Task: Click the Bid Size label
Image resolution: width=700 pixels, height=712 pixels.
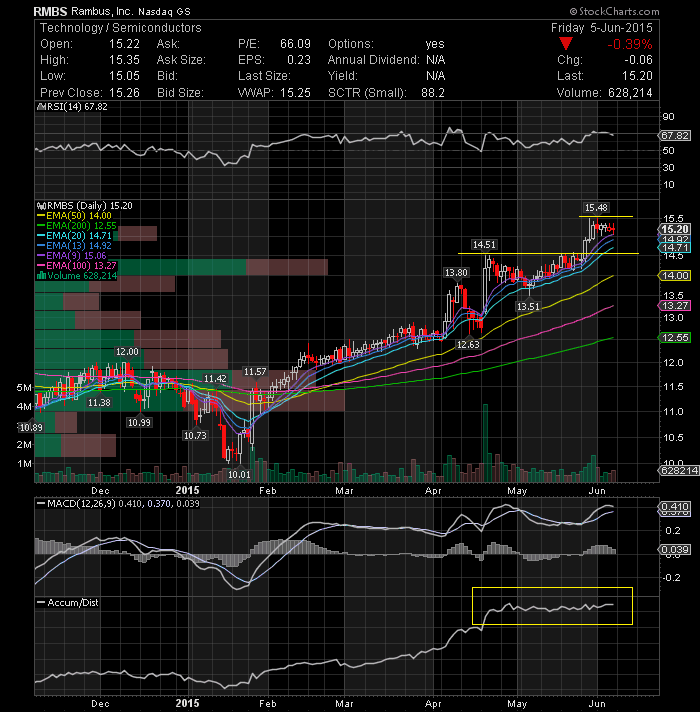Action: pyautogui.click(x=180, y=93)
